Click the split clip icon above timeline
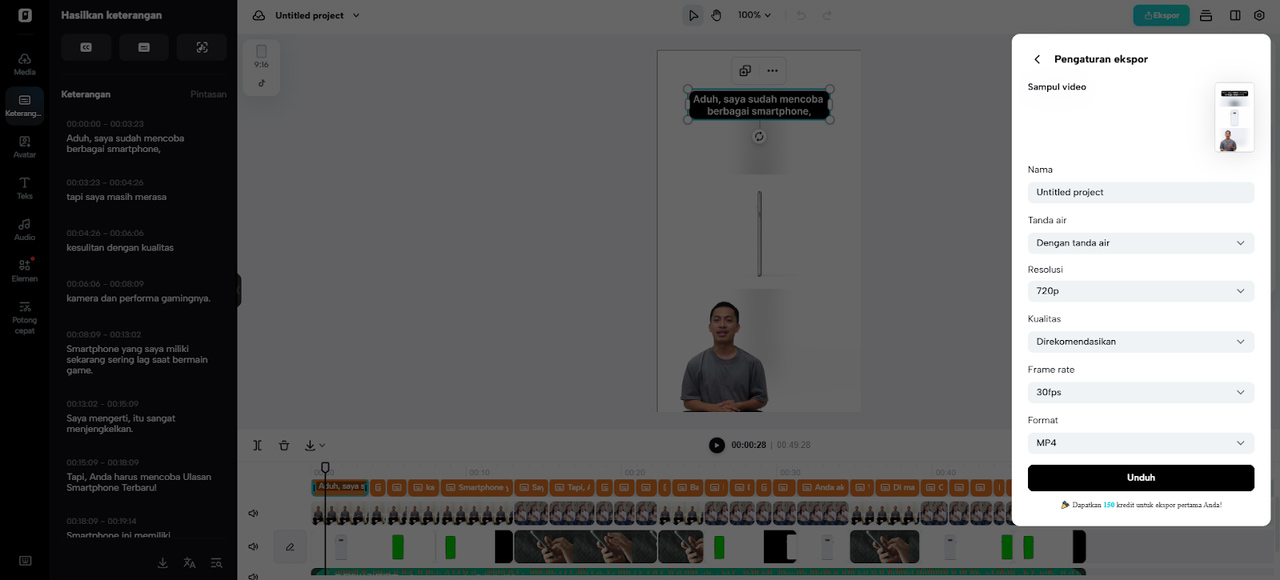1280x580 pixels. 258,445
